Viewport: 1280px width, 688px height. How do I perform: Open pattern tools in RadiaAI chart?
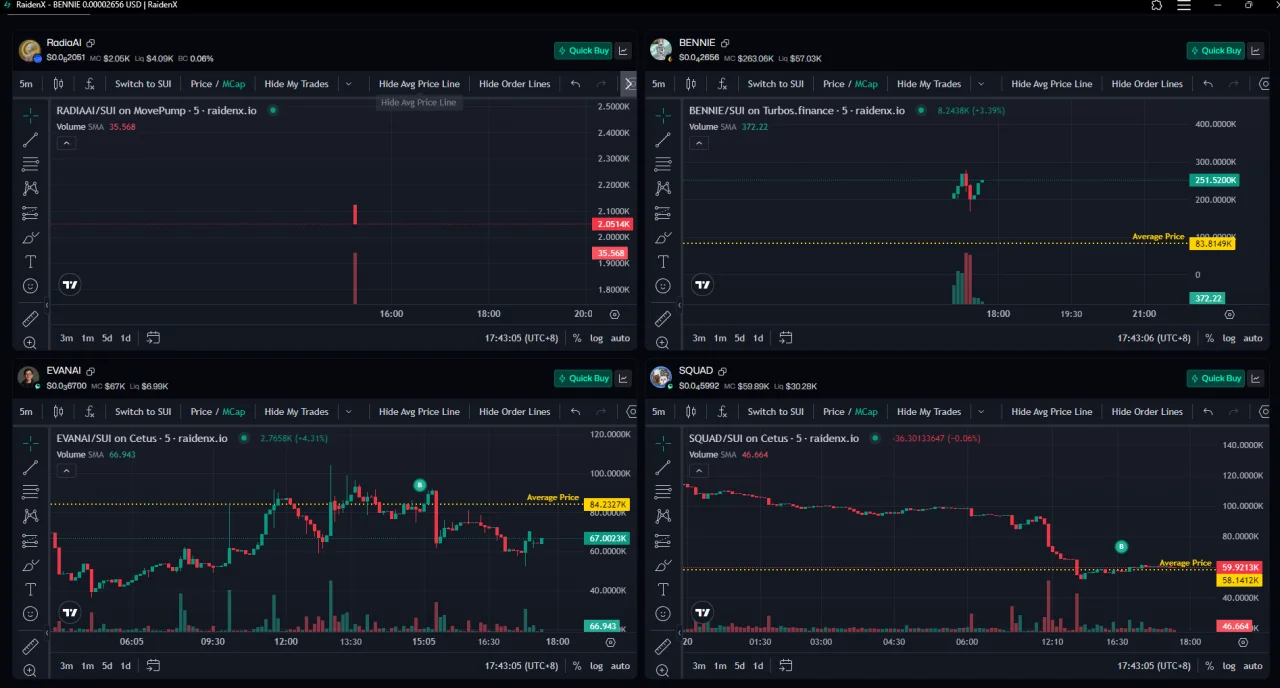[x=30, y=188]
